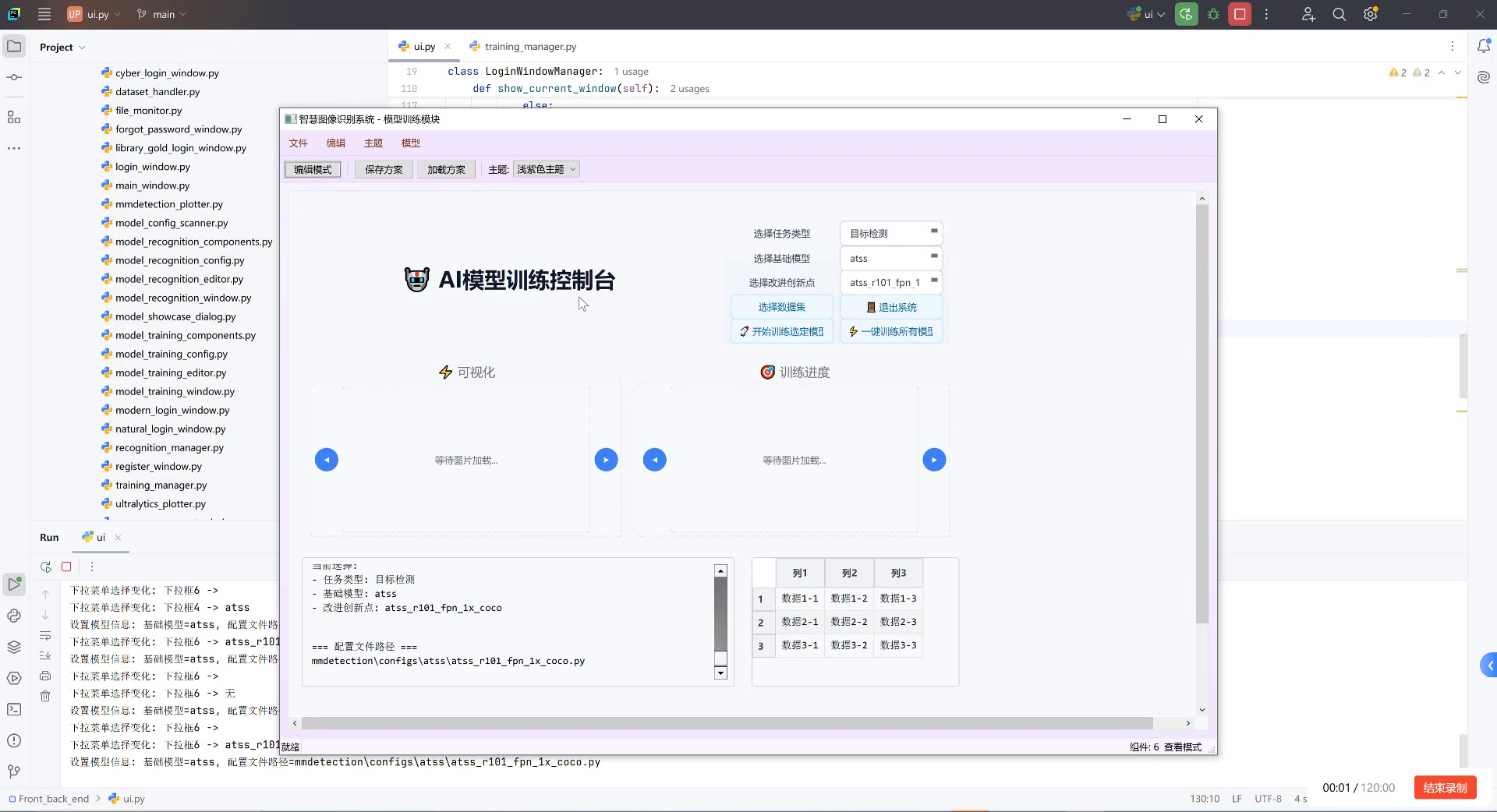Open Search Everywhere magnifier icon
The height and width of the screenshot is (812, 1497).
point(1340,14)
